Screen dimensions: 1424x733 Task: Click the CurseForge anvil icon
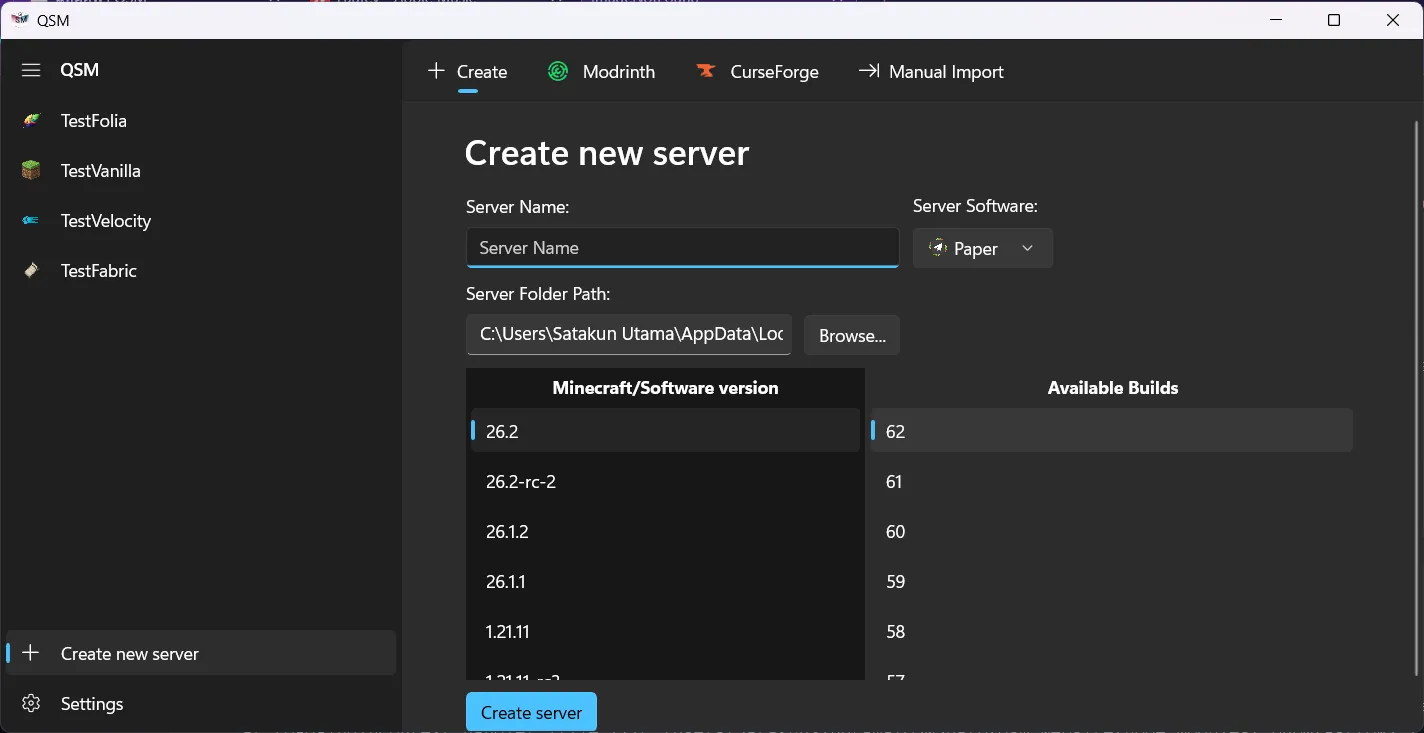[x=706, y=72]
